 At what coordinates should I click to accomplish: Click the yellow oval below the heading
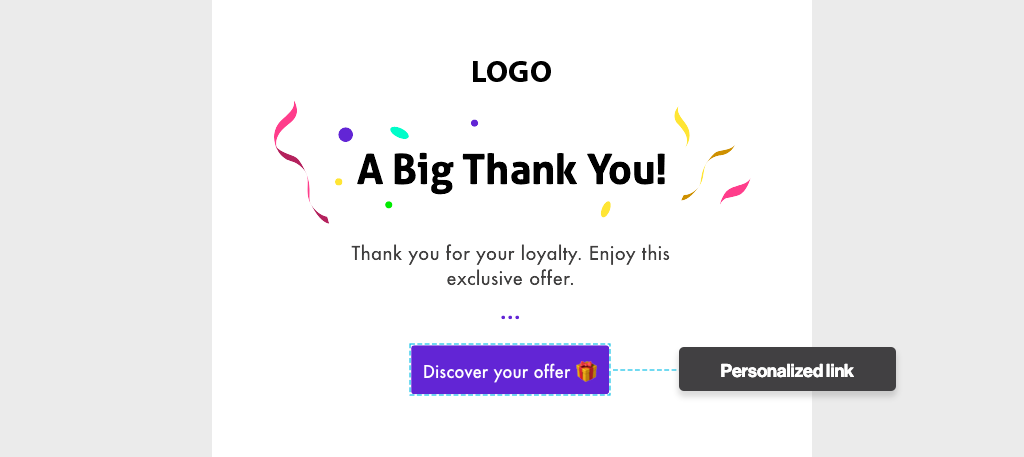[606, 209]
